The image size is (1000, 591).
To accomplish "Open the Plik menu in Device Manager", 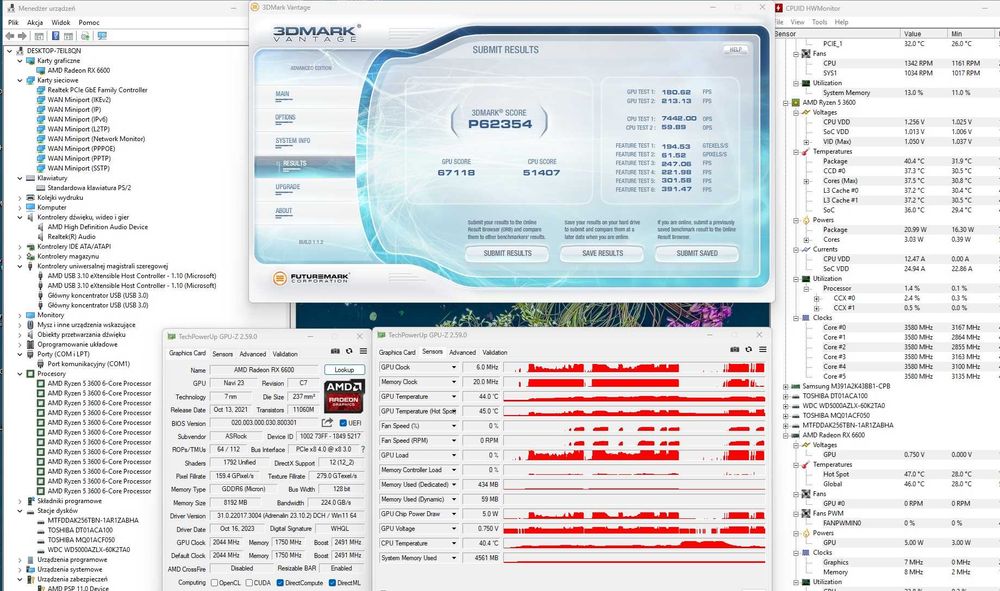I will (13, 22).
